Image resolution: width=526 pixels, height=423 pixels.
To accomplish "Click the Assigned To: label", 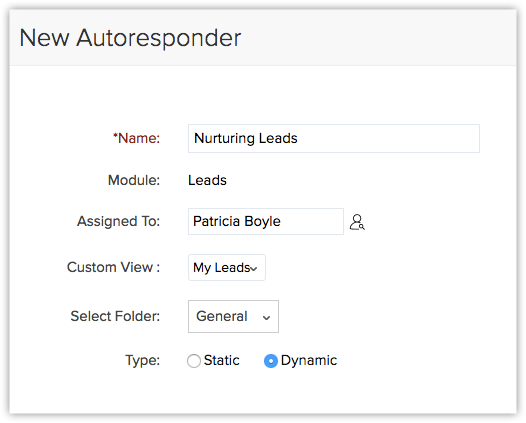I will pos(118,221).
